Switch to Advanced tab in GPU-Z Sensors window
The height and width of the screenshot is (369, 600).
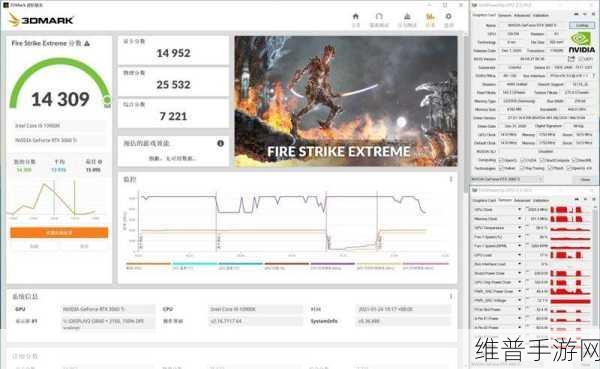(522, 200)
